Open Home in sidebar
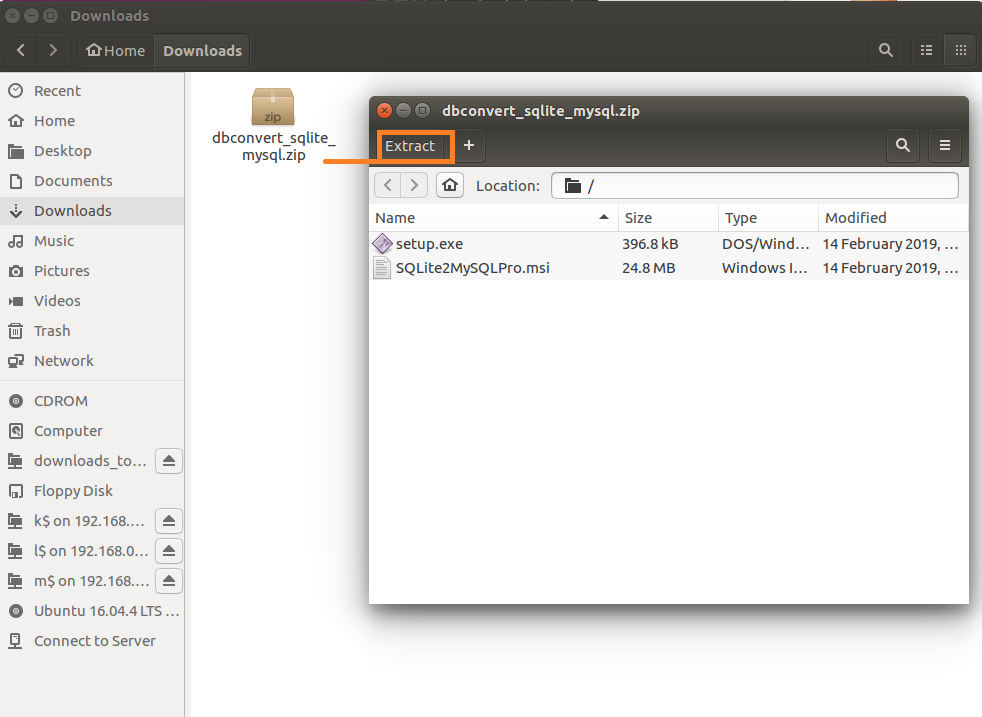Viewport: 982px width, 717px height. [x=92, y=121]
